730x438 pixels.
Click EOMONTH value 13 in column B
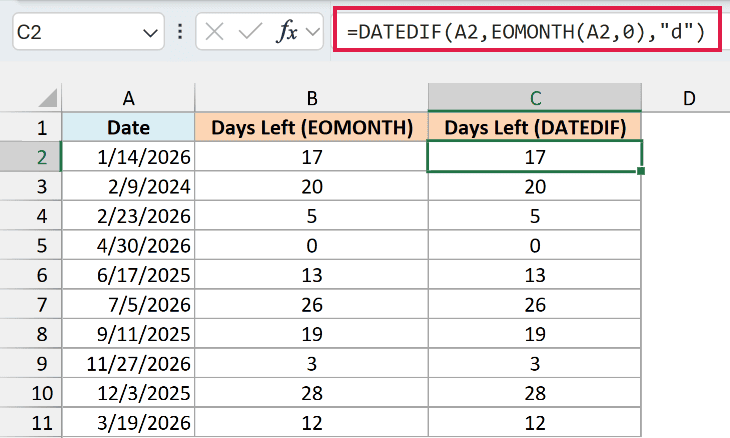pyautogui.click(x=311, y=275)
